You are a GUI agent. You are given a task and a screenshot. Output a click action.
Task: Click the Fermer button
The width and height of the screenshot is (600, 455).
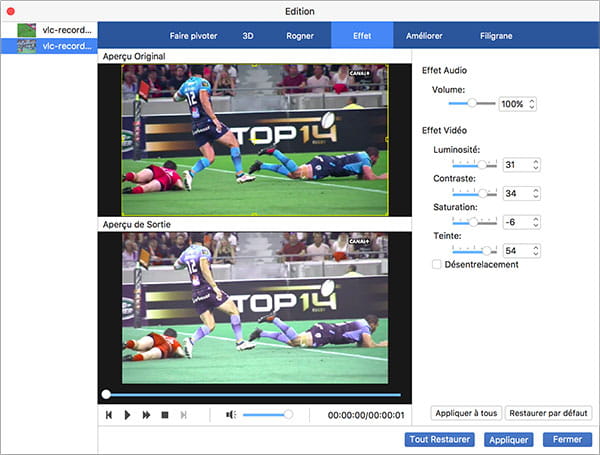click(x=567, y=439)
